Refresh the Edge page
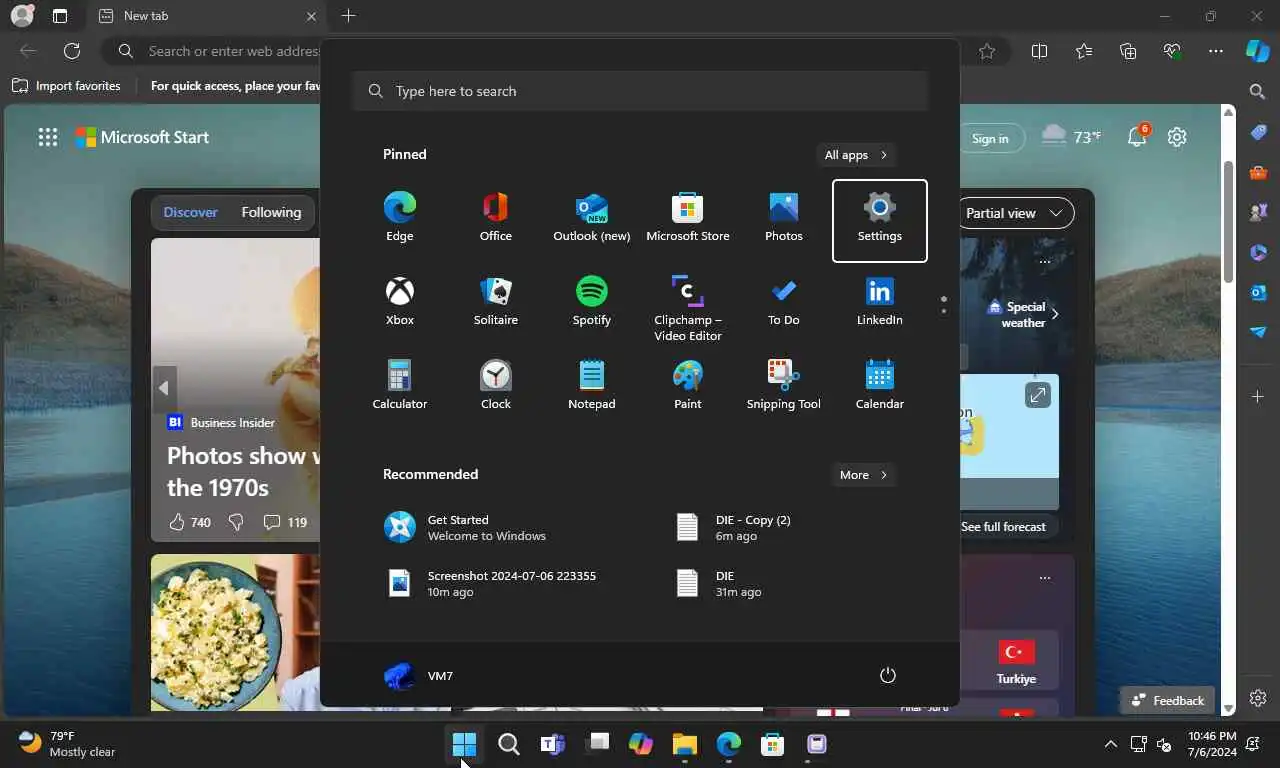Image resolution: width=1280 pixels, height=768 pixels. click(72, 51)
